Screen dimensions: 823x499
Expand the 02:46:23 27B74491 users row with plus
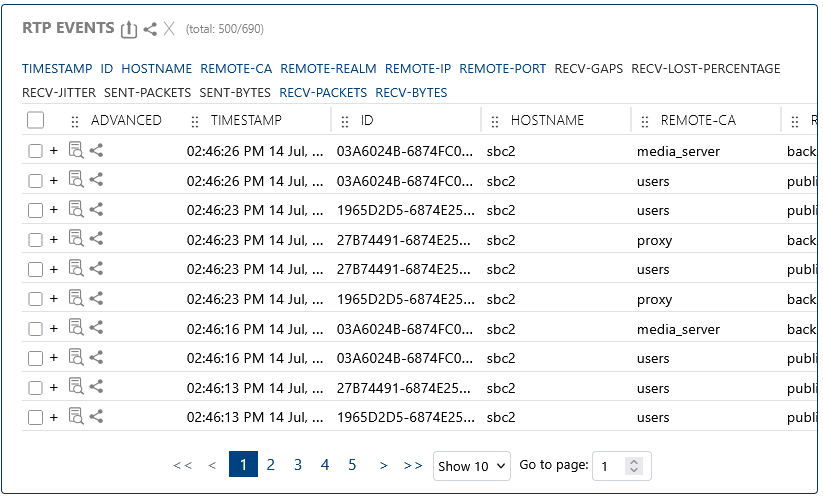(x=54, y=269)
